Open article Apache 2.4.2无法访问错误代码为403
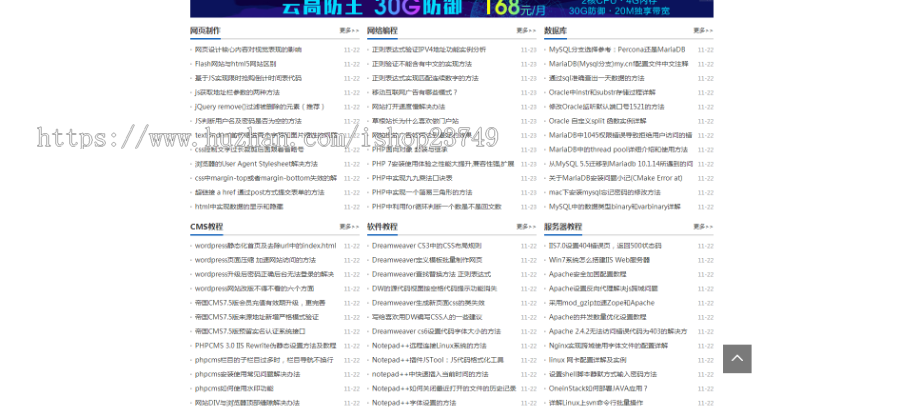The height and width of the screenshot is (417, 900). (x=618, y=332)
